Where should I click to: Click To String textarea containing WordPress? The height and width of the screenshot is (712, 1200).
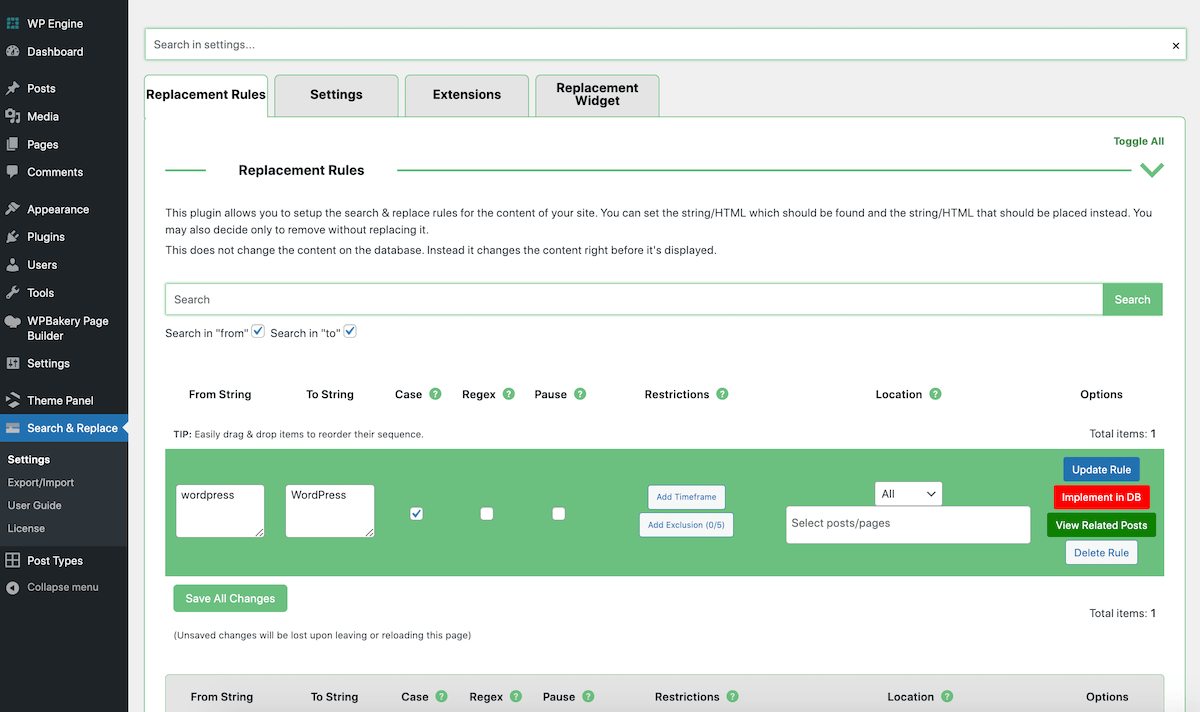330,511
